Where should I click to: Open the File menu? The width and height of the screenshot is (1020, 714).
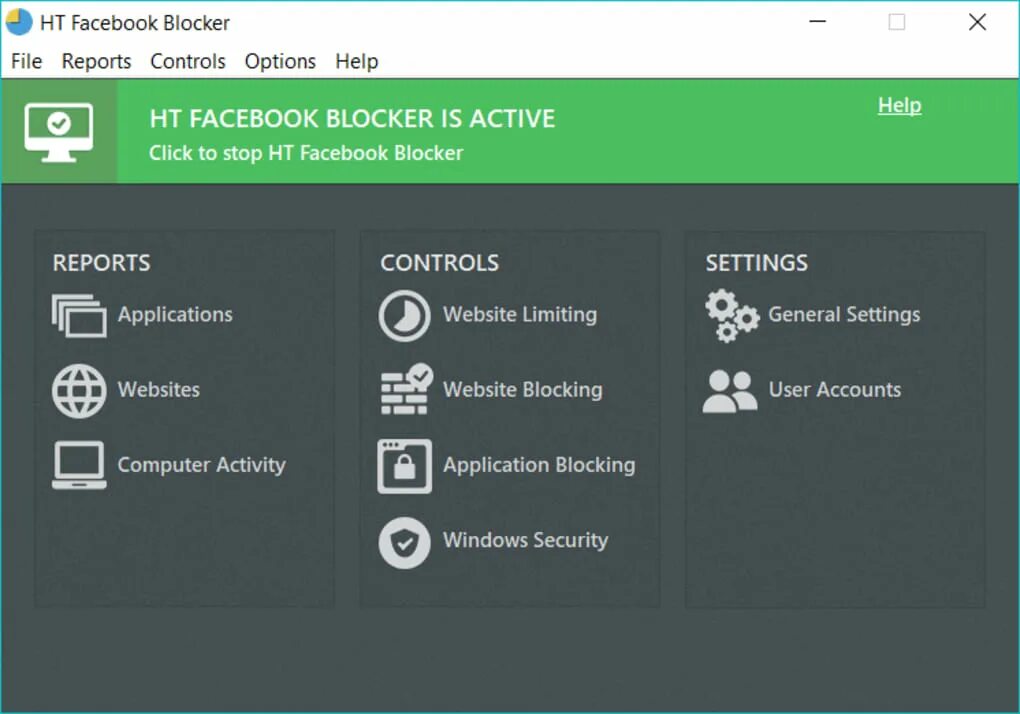[27, 61]
